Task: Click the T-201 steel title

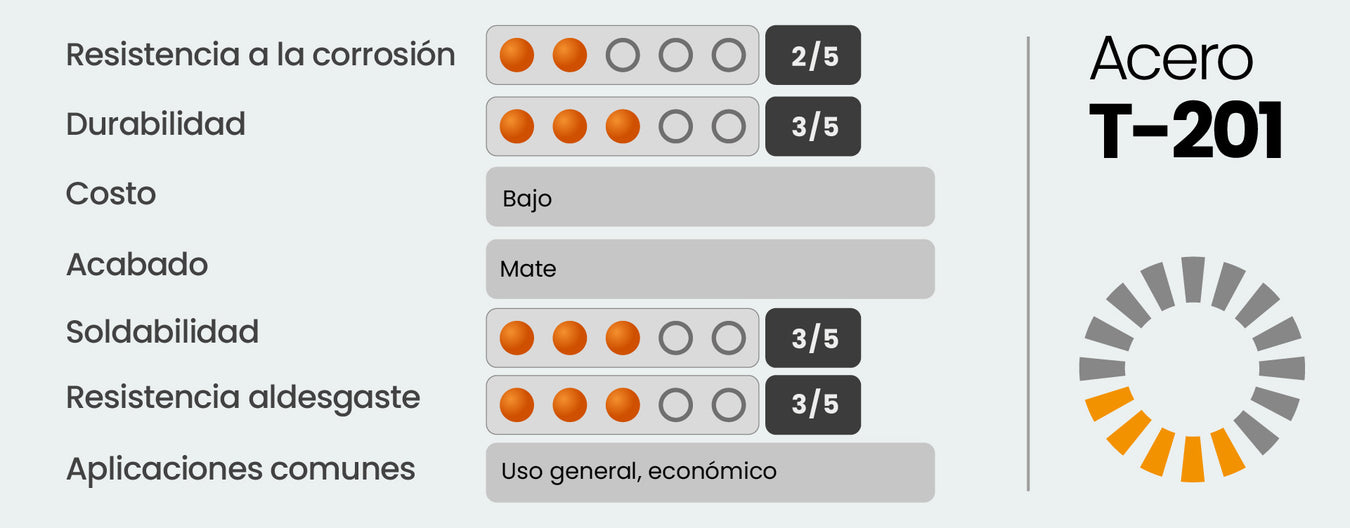Action: pos(1186,132)
